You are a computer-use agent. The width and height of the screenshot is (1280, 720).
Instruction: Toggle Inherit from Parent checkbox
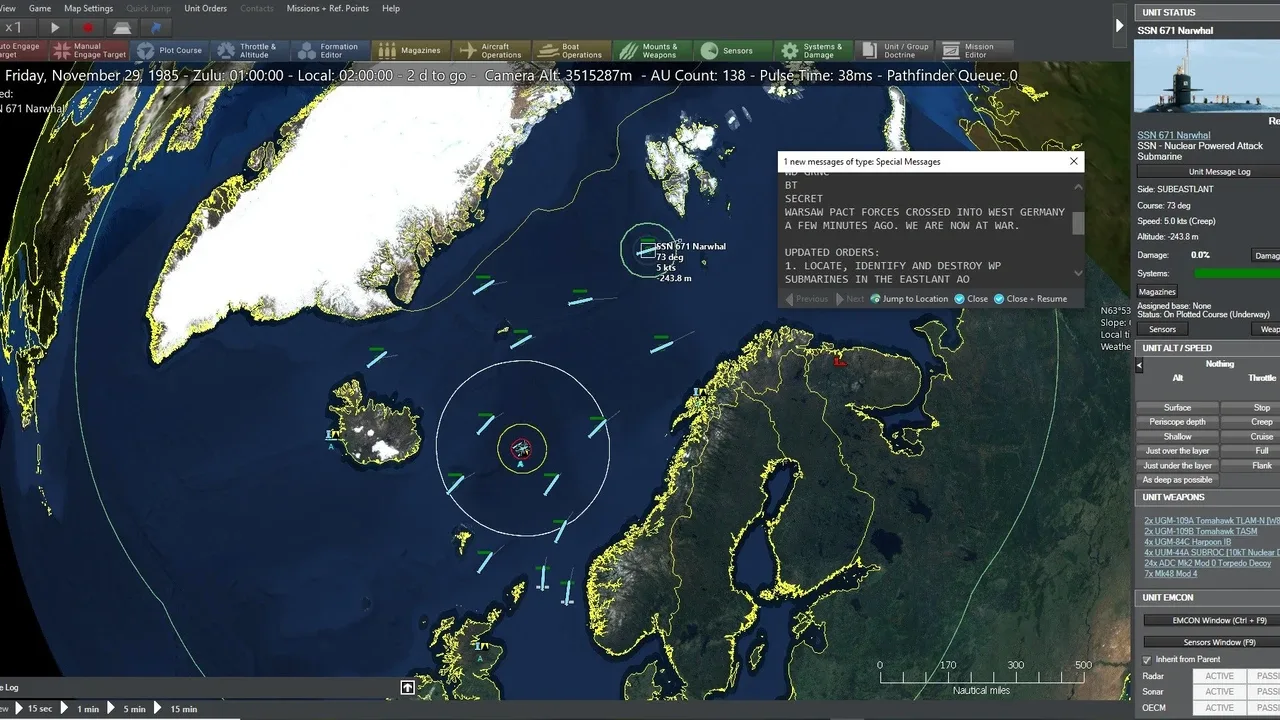point(1147,660)
